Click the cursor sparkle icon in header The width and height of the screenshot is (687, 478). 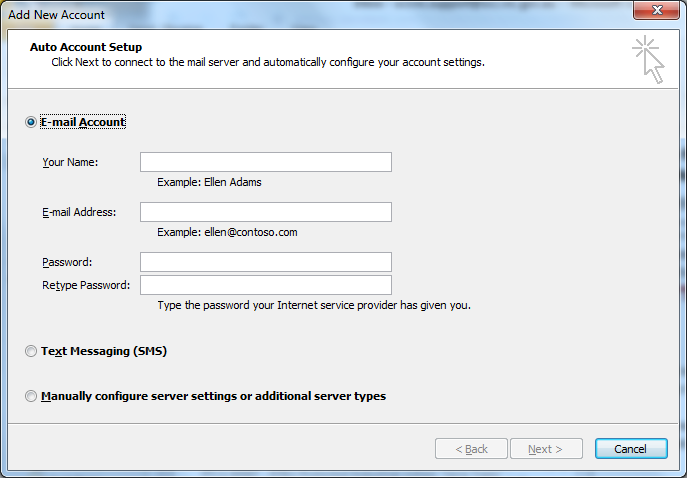(648, 59)
